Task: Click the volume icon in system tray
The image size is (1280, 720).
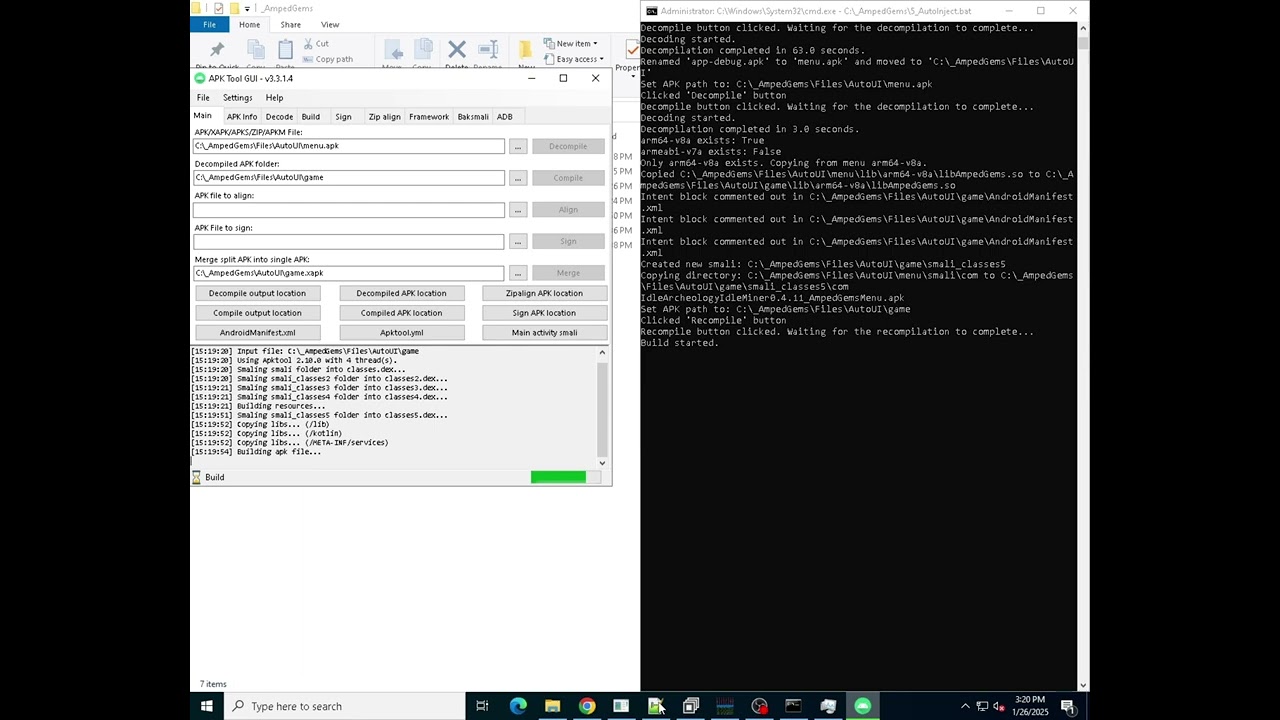Action: point(998,706)
